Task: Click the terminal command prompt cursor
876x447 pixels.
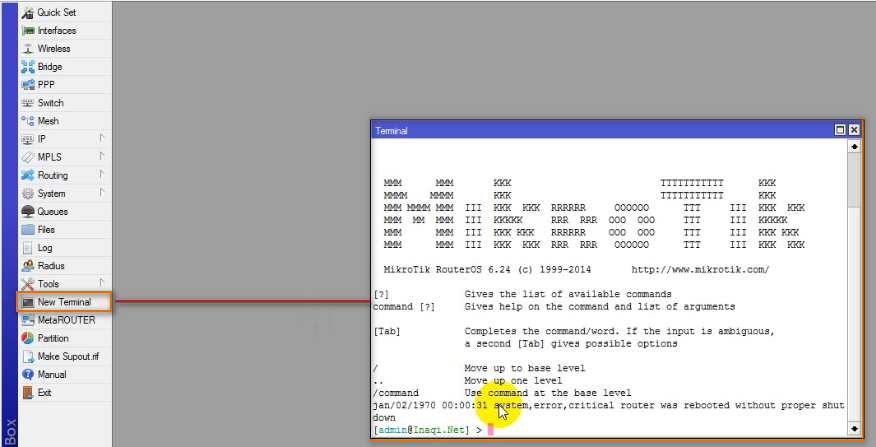Action: pyautogui.click(x=491, y=430)
